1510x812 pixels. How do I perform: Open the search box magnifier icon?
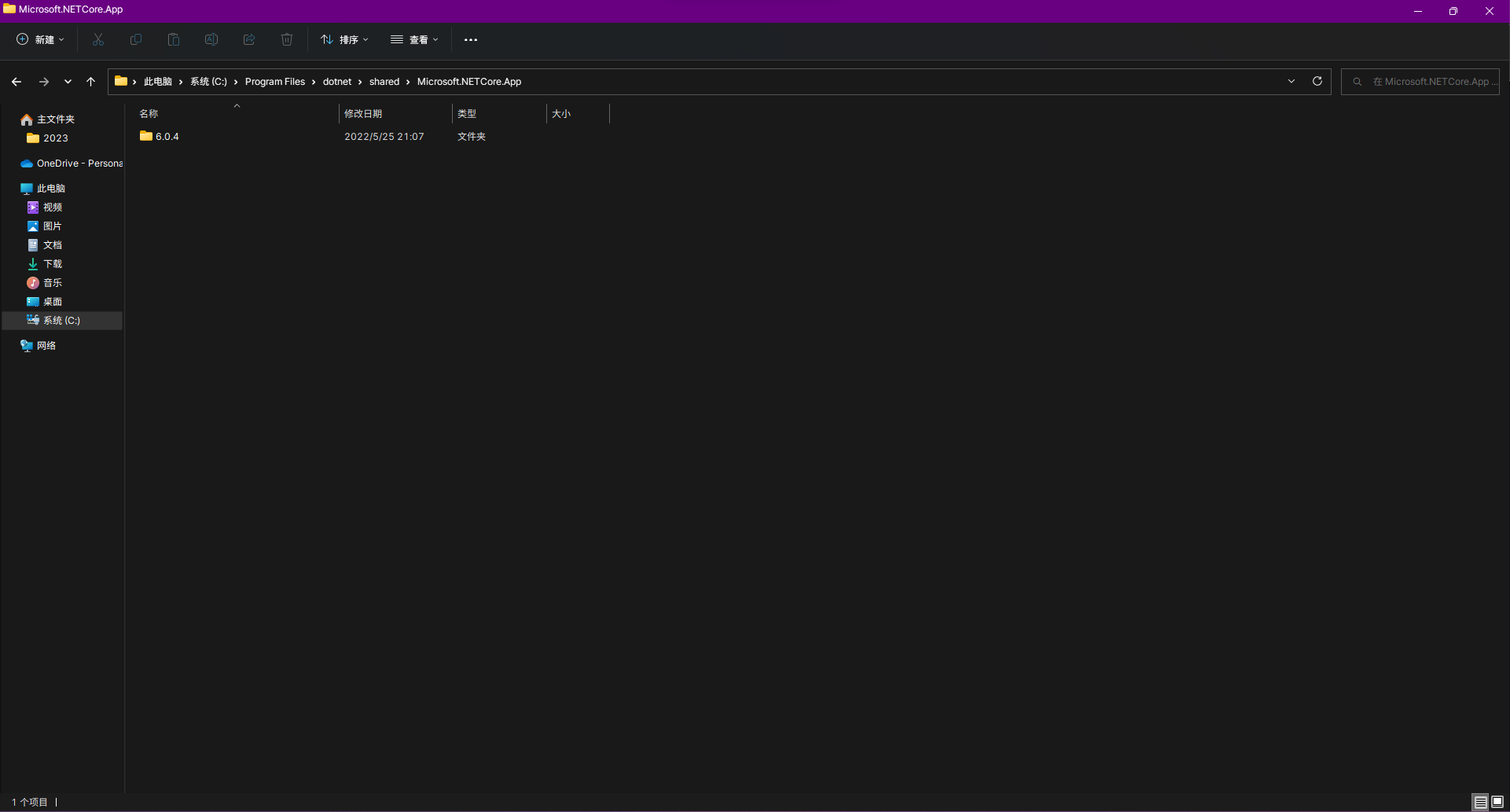[1358, 81]
